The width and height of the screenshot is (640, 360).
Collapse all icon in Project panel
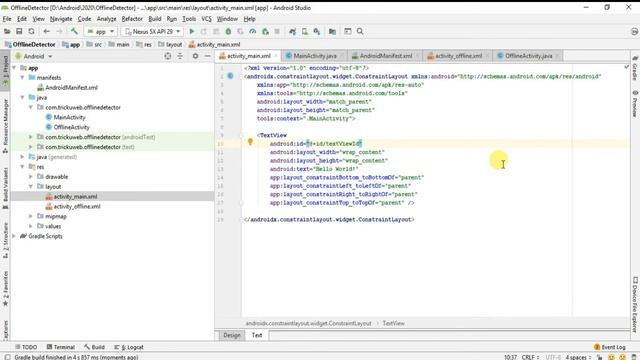[x=180, y=56]
